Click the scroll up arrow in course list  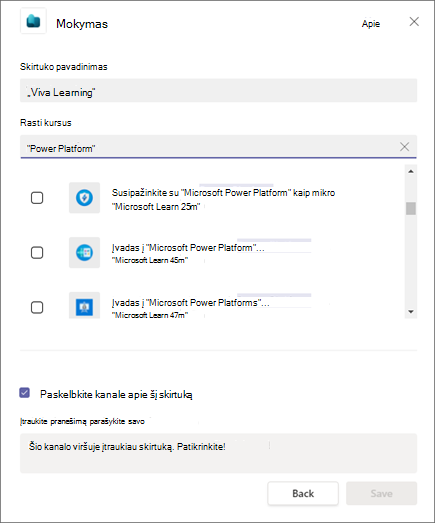tap(411, 171)
